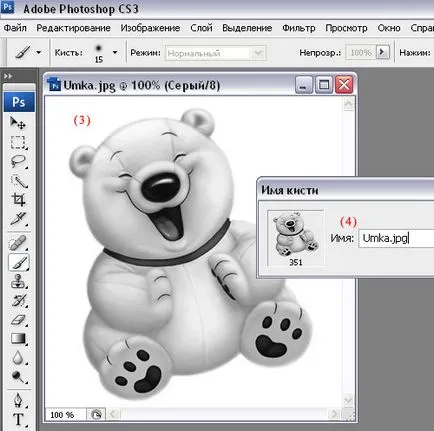Click the Ps logo atop the toolbox

(x=19, y=102)
